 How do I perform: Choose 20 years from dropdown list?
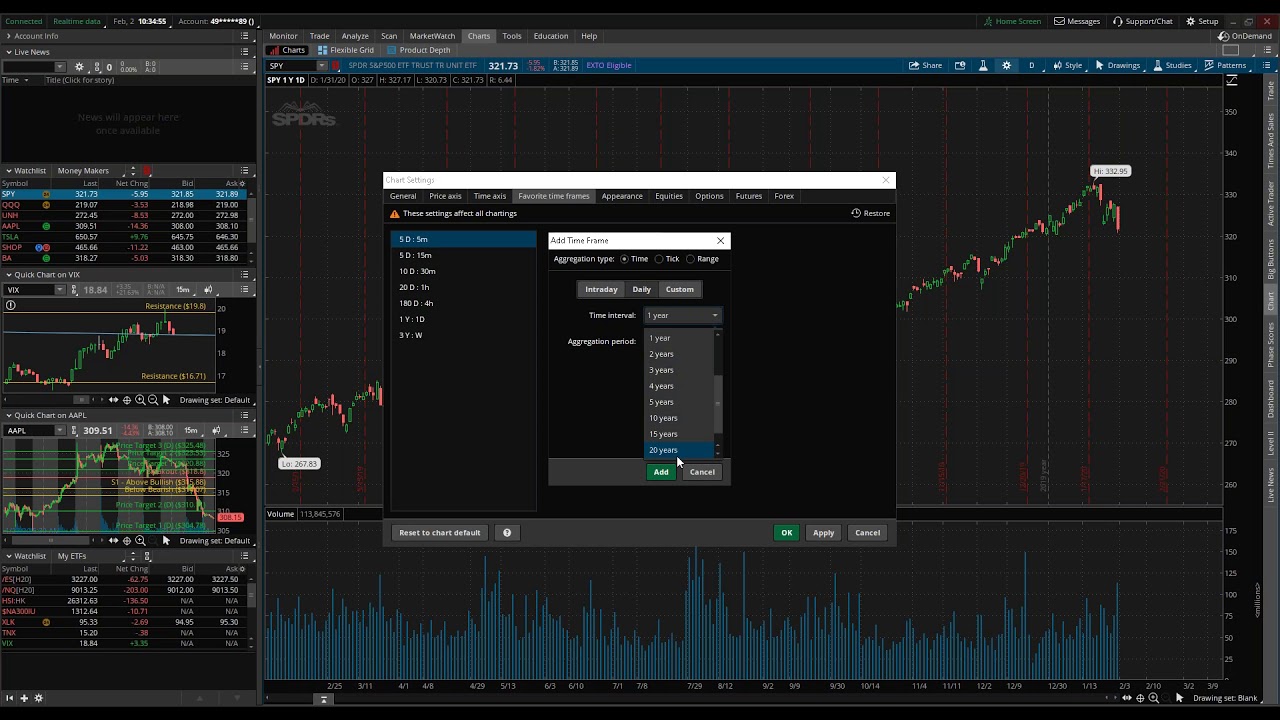click(680, 450)
